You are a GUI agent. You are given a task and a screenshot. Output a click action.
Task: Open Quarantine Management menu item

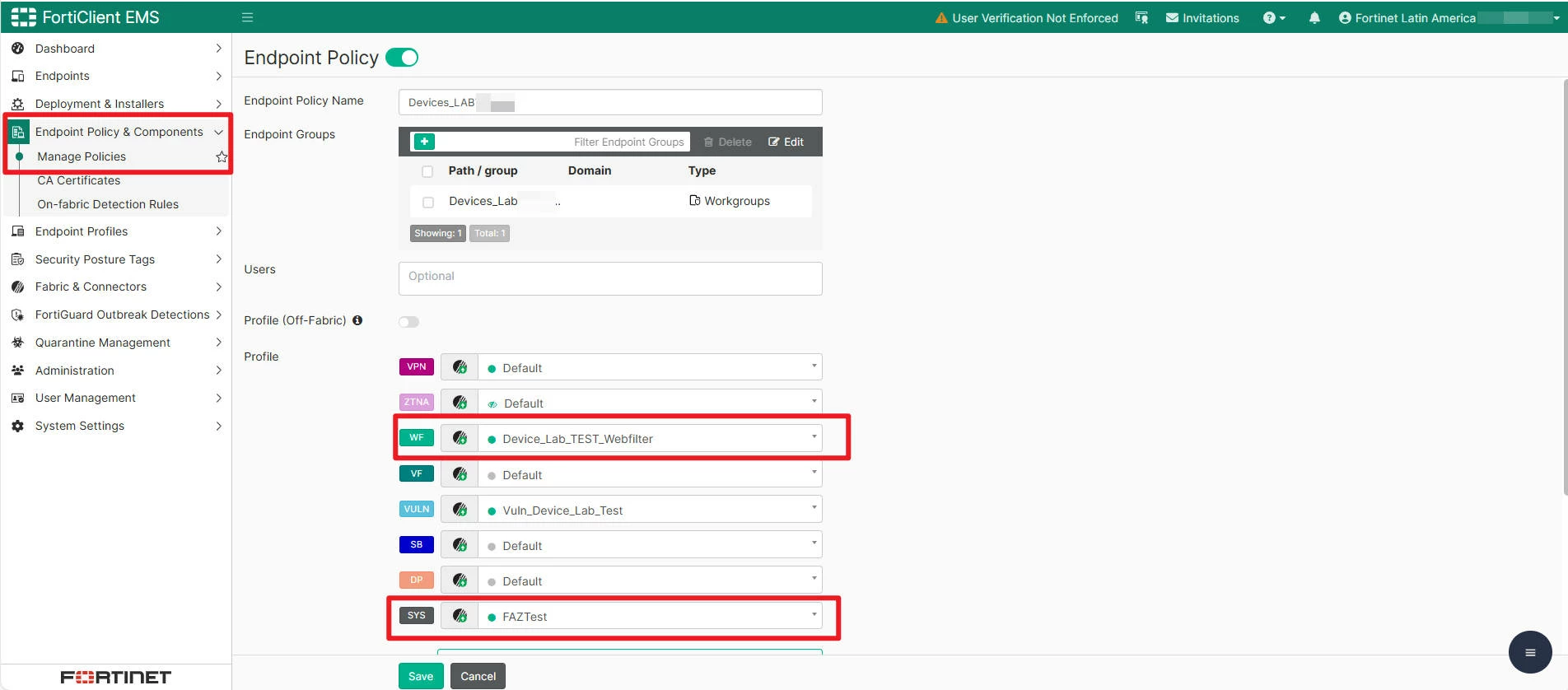103,343
